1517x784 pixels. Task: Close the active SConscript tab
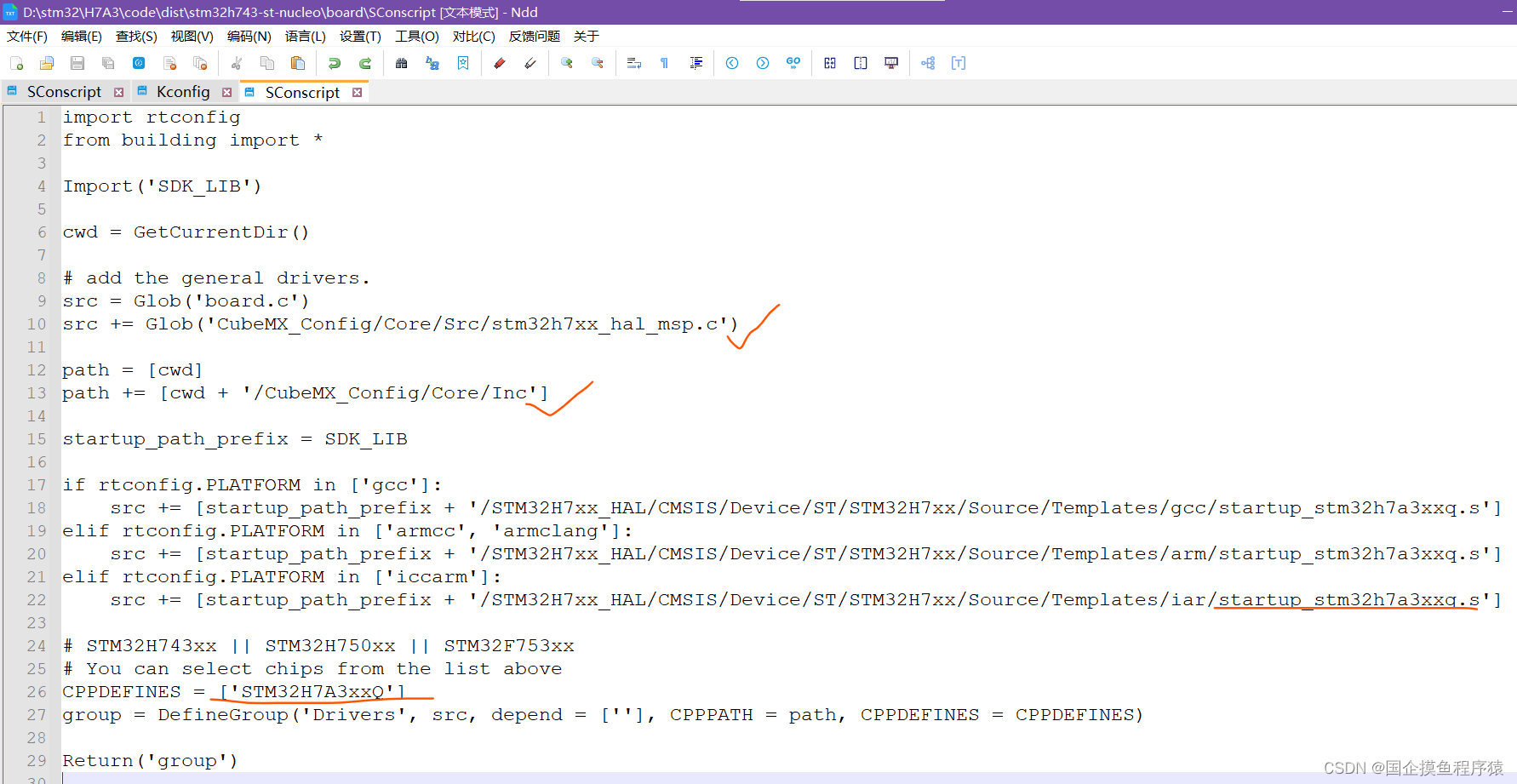357,92
